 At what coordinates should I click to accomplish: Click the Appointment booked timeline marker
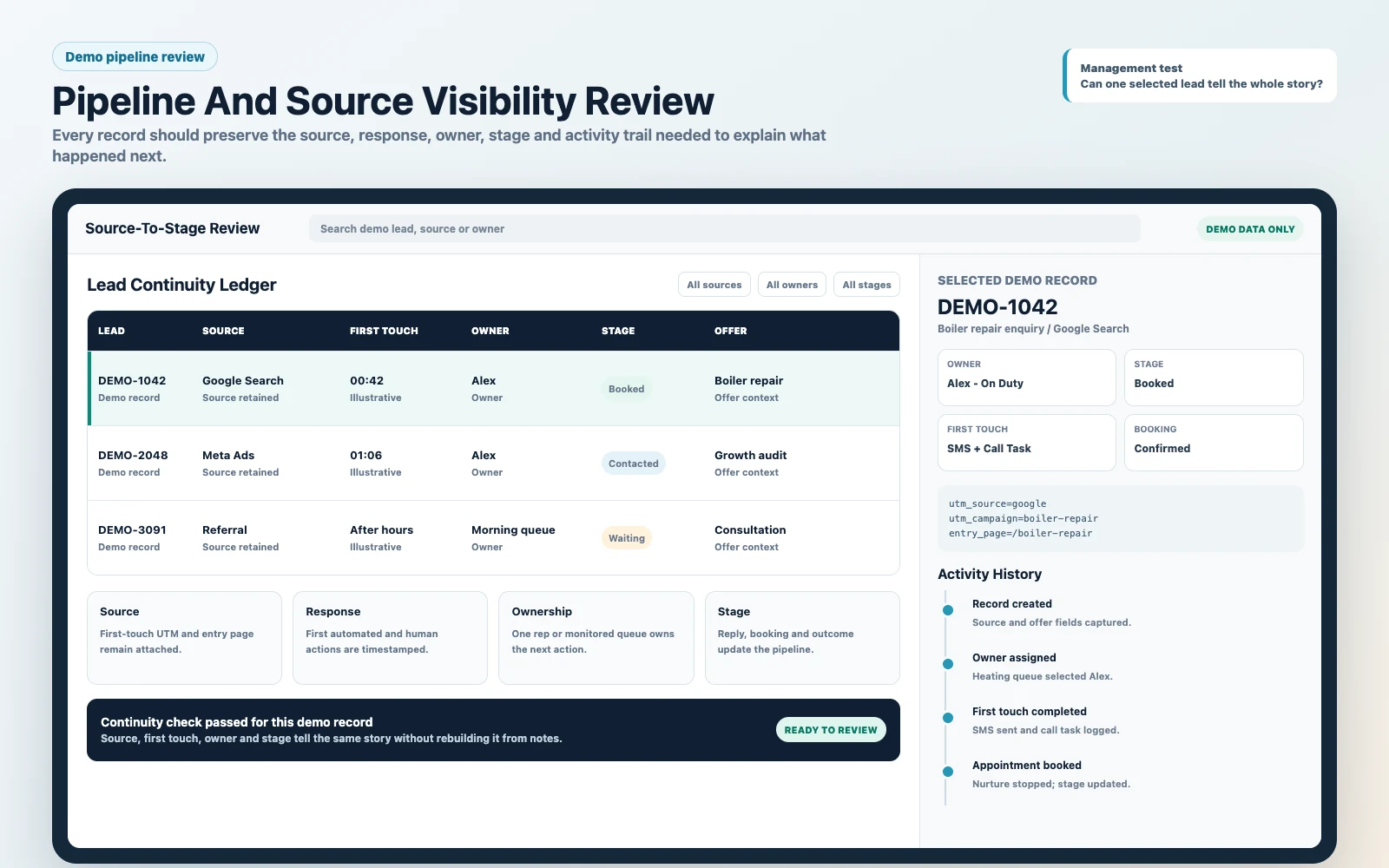click(948, 772)
